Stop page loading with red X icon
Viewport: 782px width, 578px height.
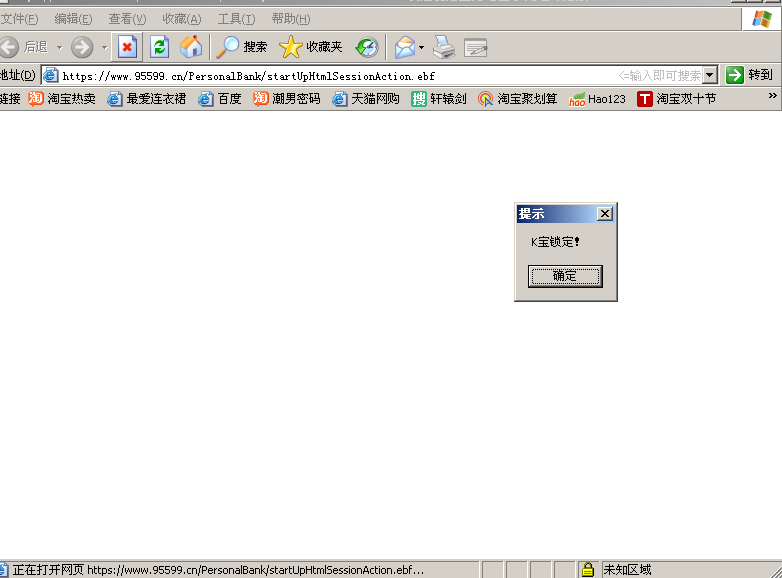tap(127, 47)
